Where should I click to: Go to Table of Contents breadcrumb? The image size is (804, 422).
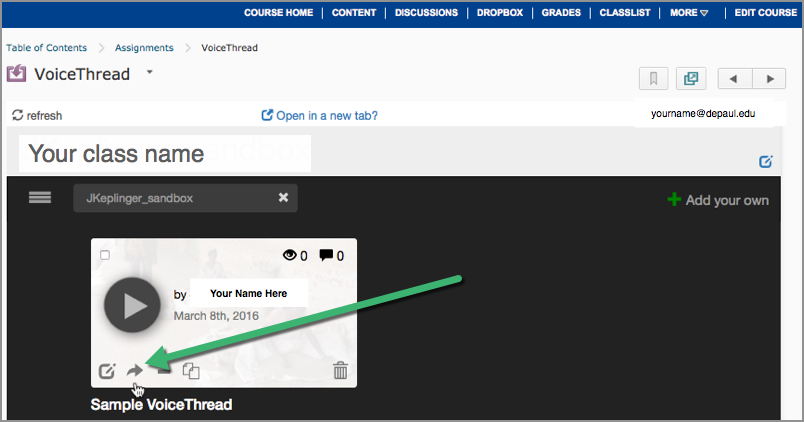pos(47,48)
